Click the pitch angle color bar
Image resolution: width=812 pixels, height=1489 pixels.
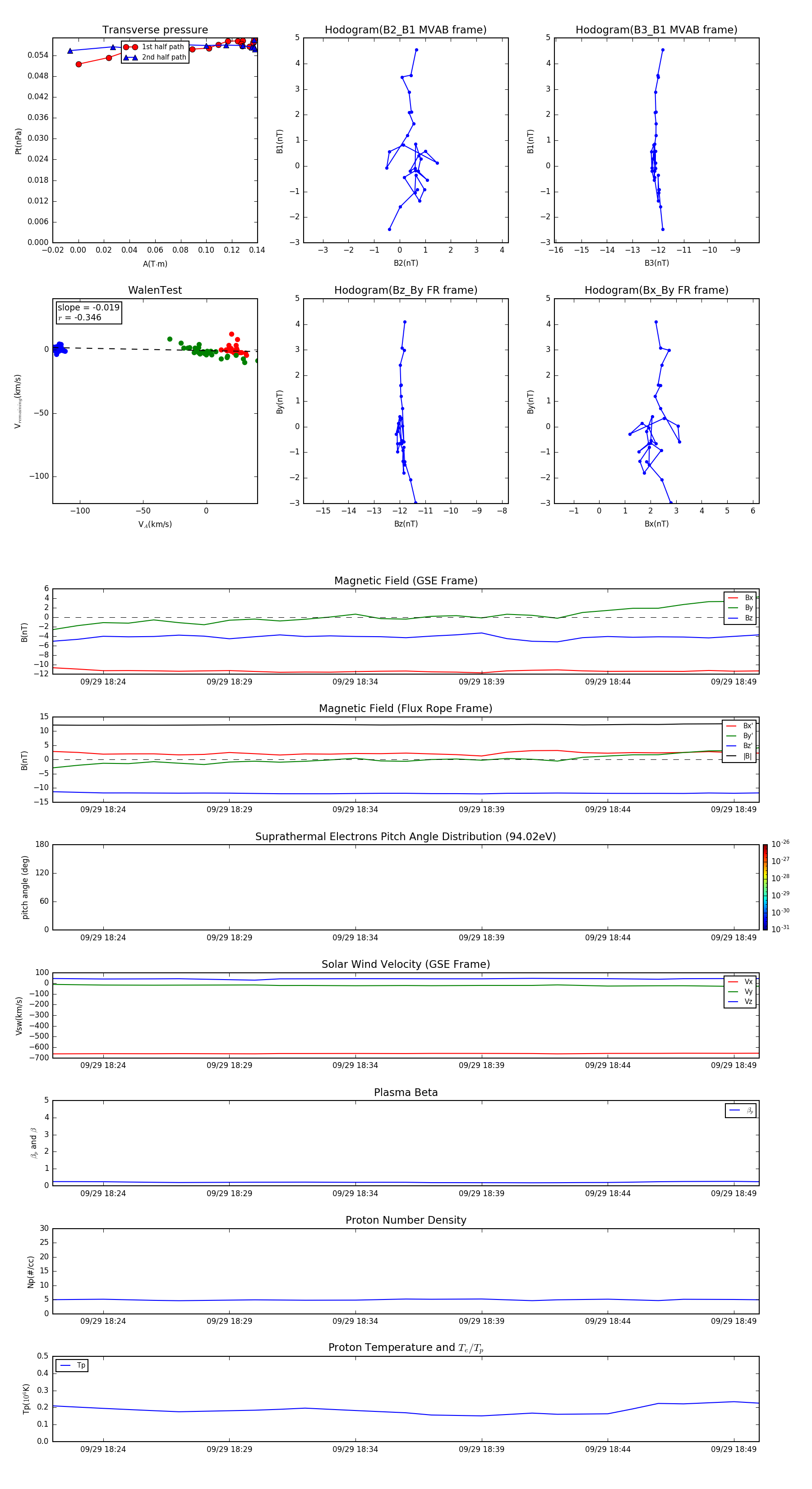(x=765, y=887)
